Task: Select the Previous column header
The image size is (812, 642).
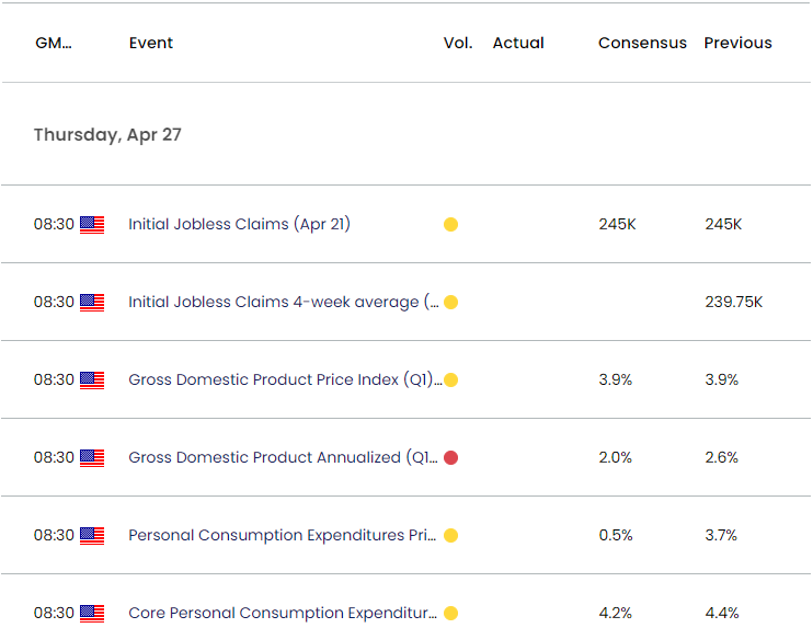Action: (x=738, y=43)
